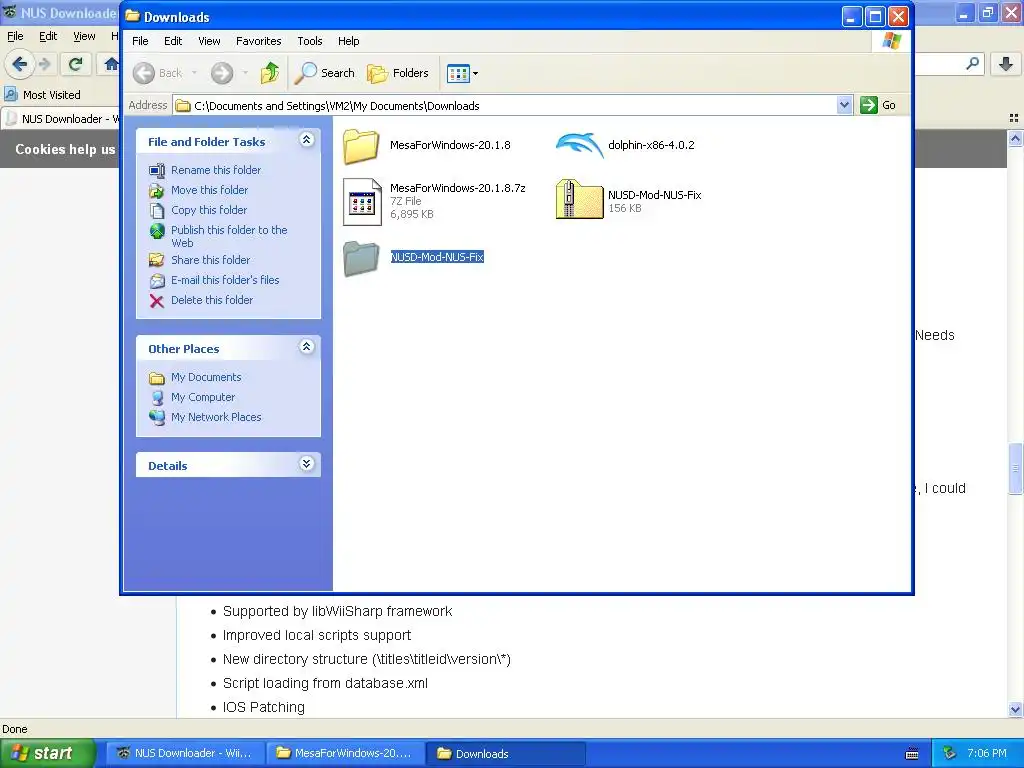Open the My Computer icon in Other Places
The image size is (1024, 768).
pyautogui.click(x=157, y=398)
